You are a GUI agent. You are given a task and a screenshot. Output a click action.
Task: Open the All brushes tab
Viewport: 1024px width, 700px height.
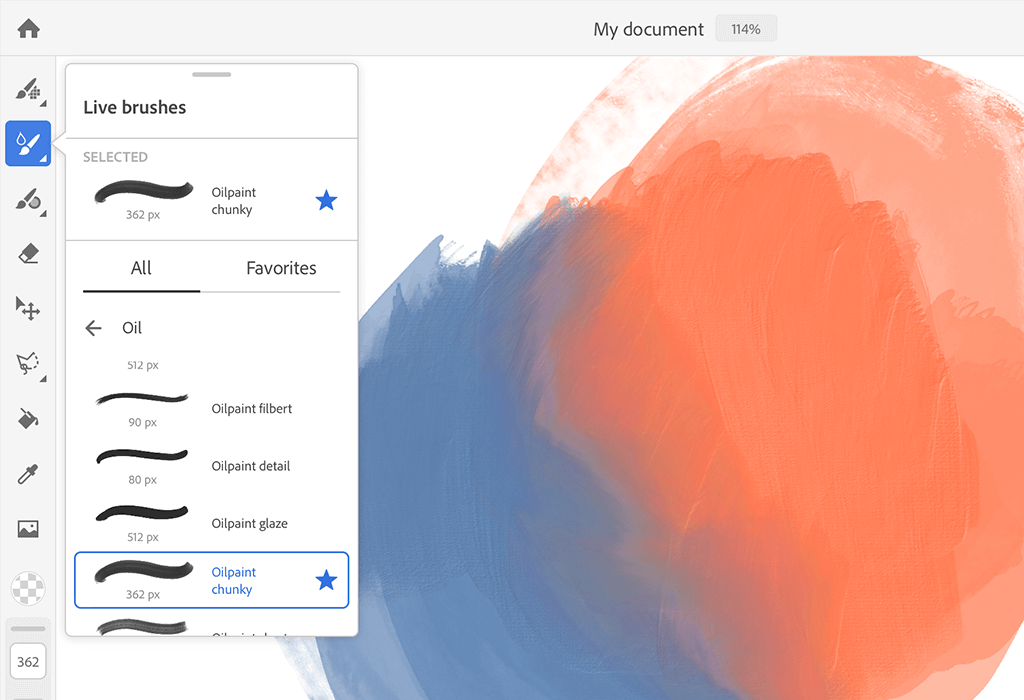coord(140,268)
